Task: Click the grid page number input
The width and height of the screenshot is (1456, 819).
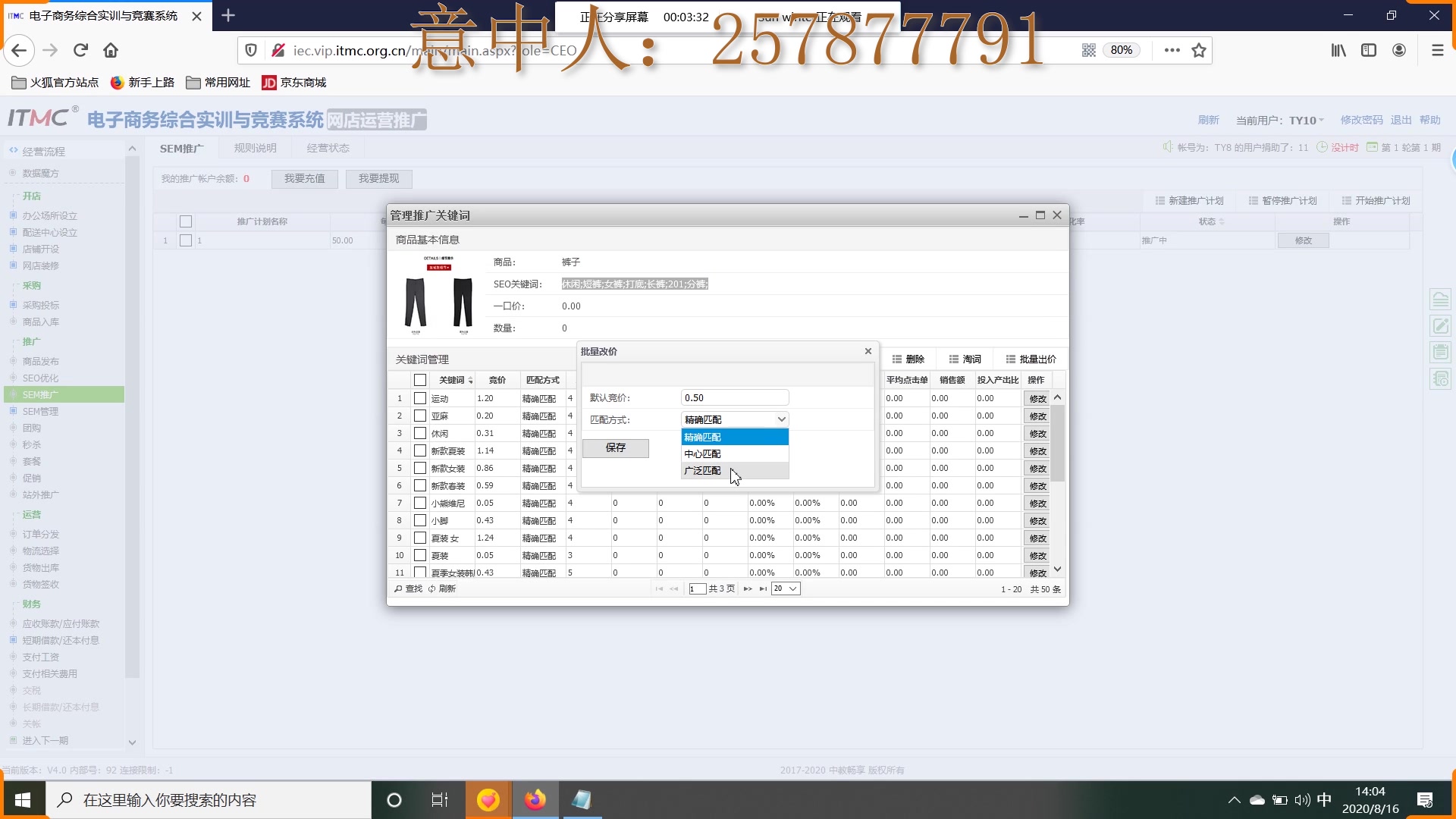Action: (697, 589)
